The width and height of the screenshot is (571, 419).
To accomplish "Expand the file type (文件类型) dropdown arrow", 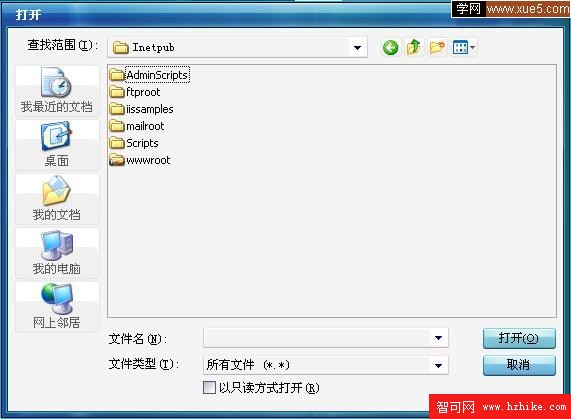I will pos(438,365).
